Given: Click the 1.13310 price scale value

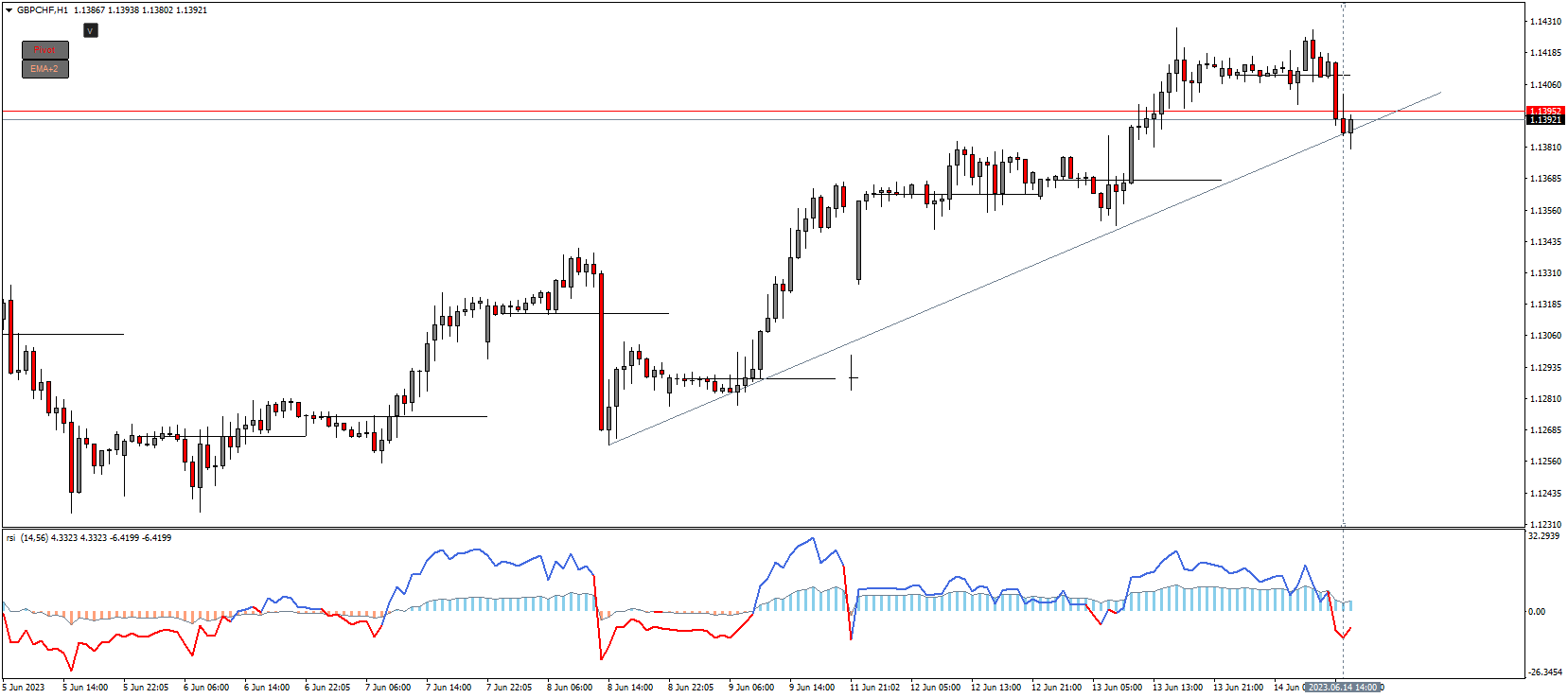Looking at the screenshot, I should [x=1545, y=273].
